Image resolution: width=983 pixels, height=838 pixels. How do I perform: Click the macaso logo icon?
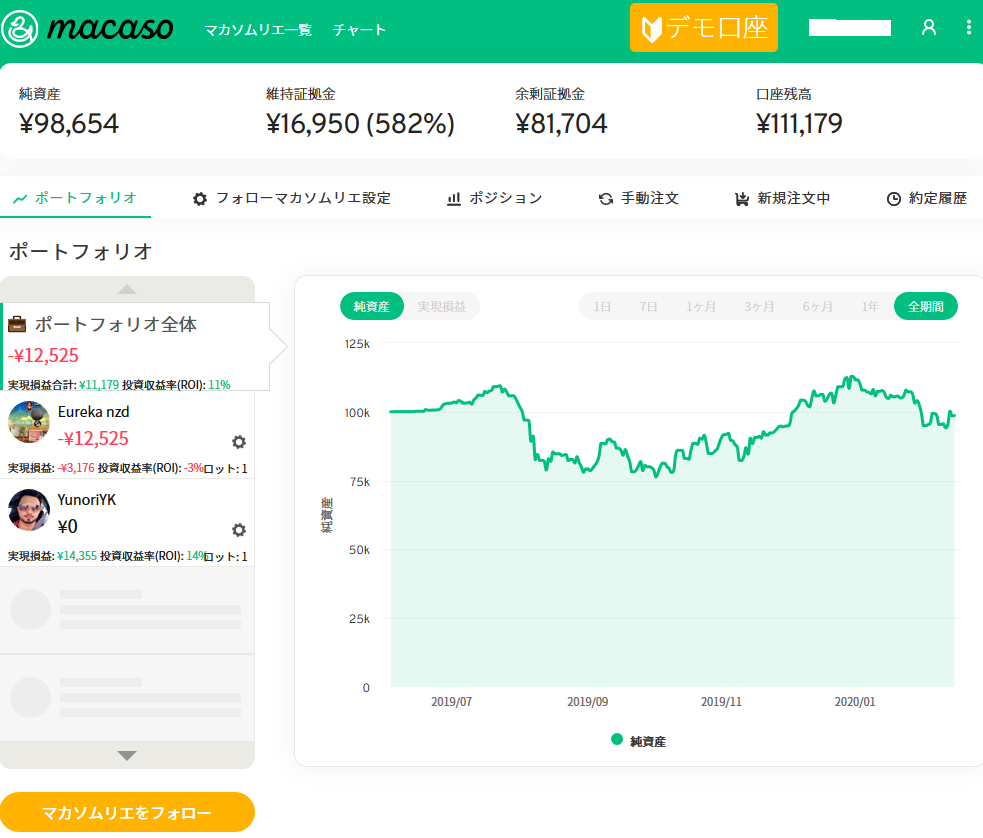click(20, 30)
